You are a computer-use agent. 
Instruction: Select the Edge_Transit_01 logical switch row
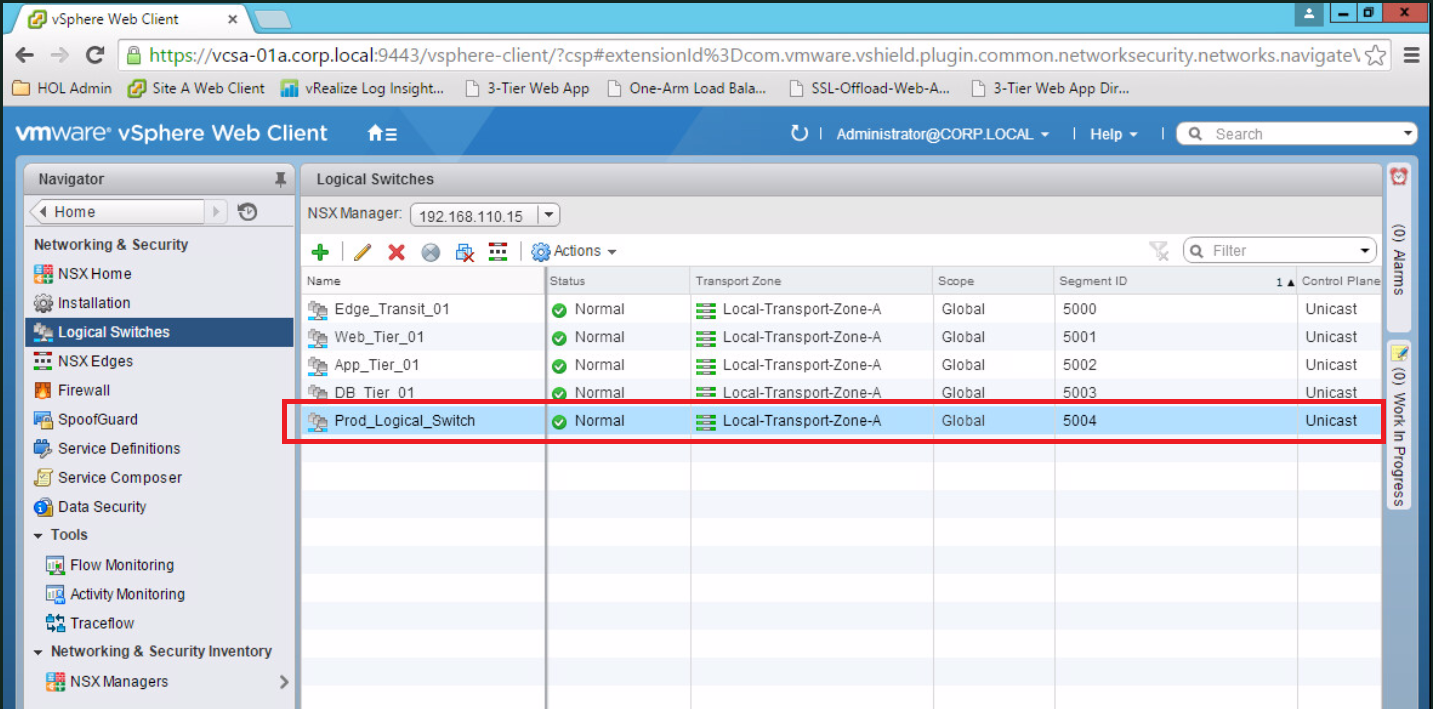coord(841,309)
